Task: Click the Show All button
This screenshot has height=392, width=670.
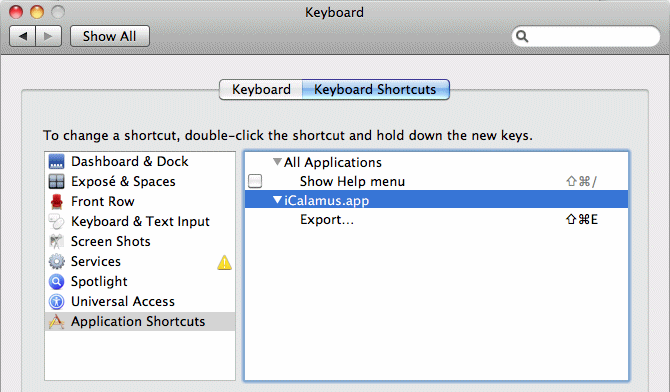Action: click(x=110, y=36)
